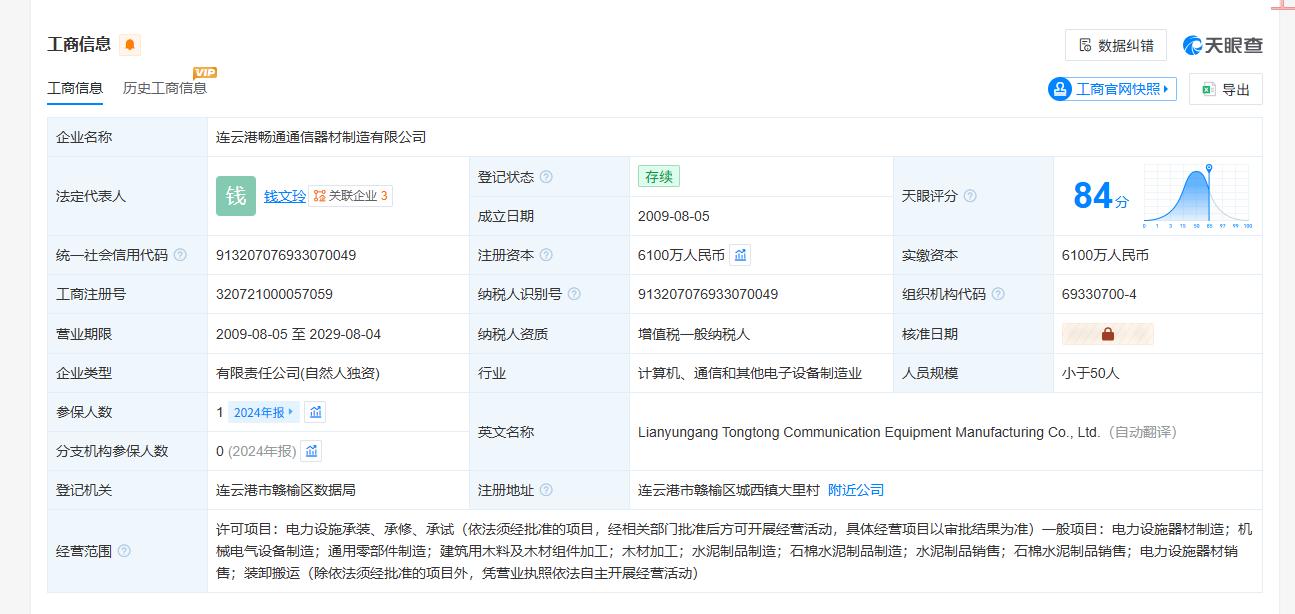Select the 工商信息 tab
The height and width of the screenshot is (614, 1295).
click(75, 88)
